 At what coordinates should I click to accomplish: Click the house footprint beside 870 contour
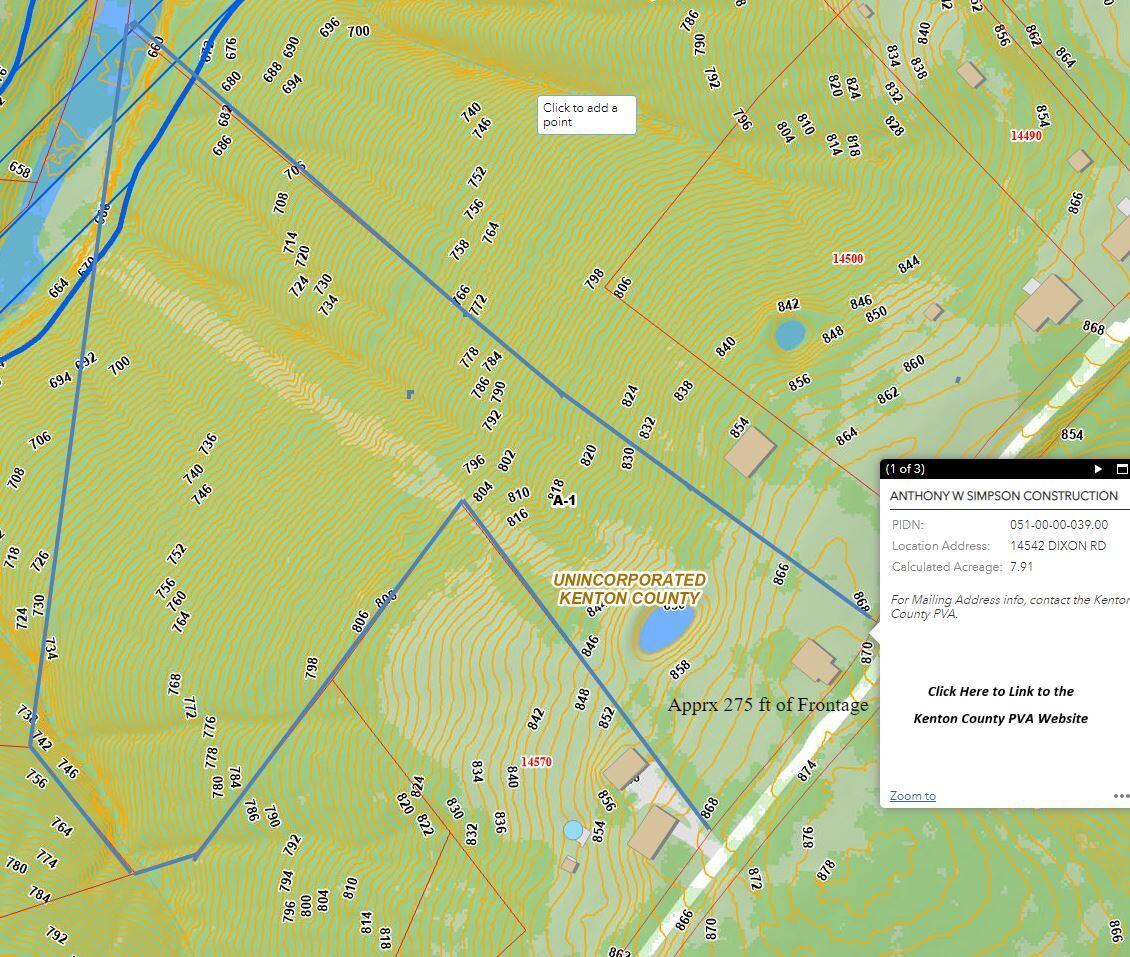(816, 662)
